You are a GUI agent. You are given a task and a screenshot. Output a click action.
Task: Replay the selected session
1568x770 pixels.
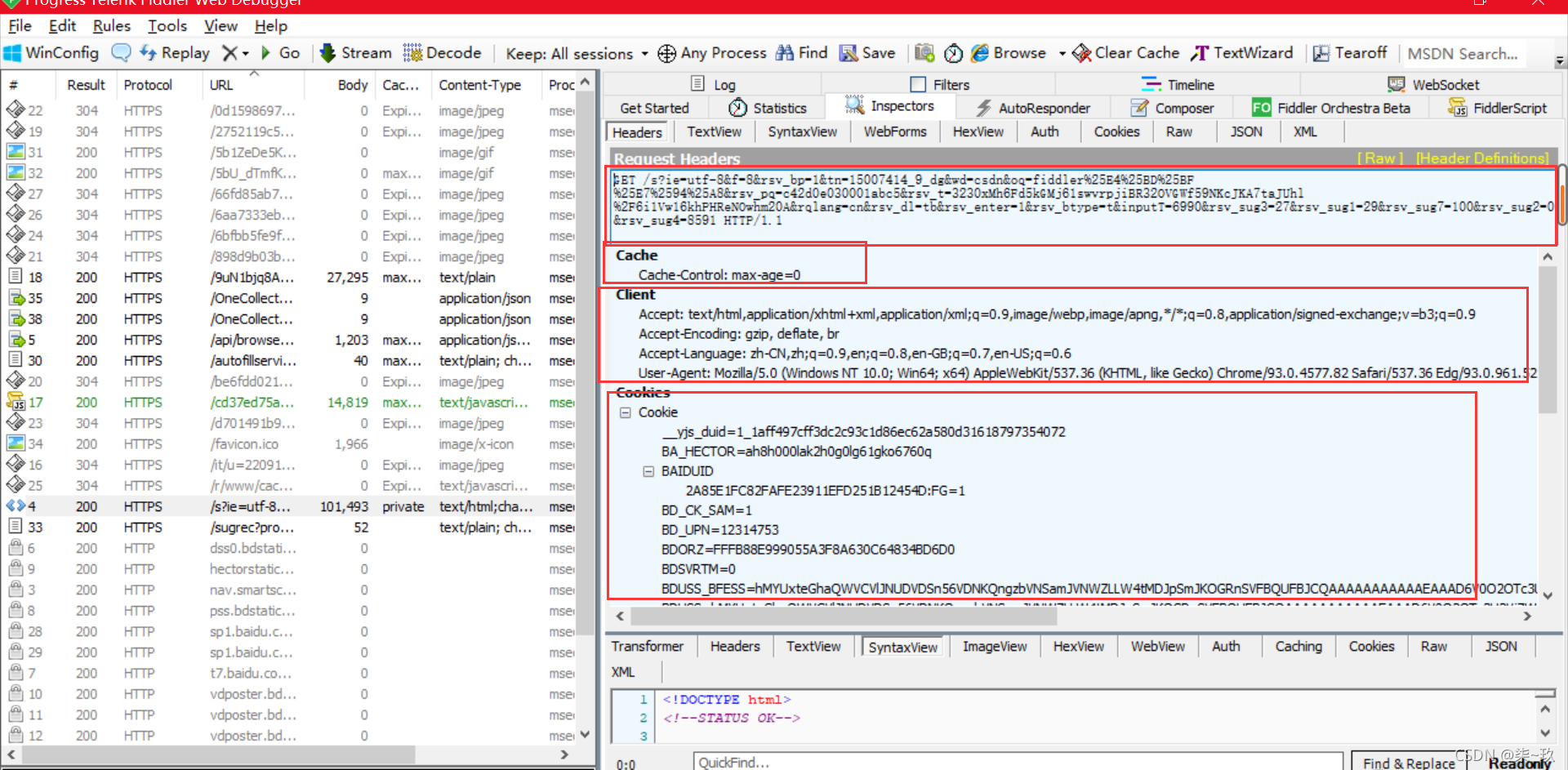click(175, 53)
